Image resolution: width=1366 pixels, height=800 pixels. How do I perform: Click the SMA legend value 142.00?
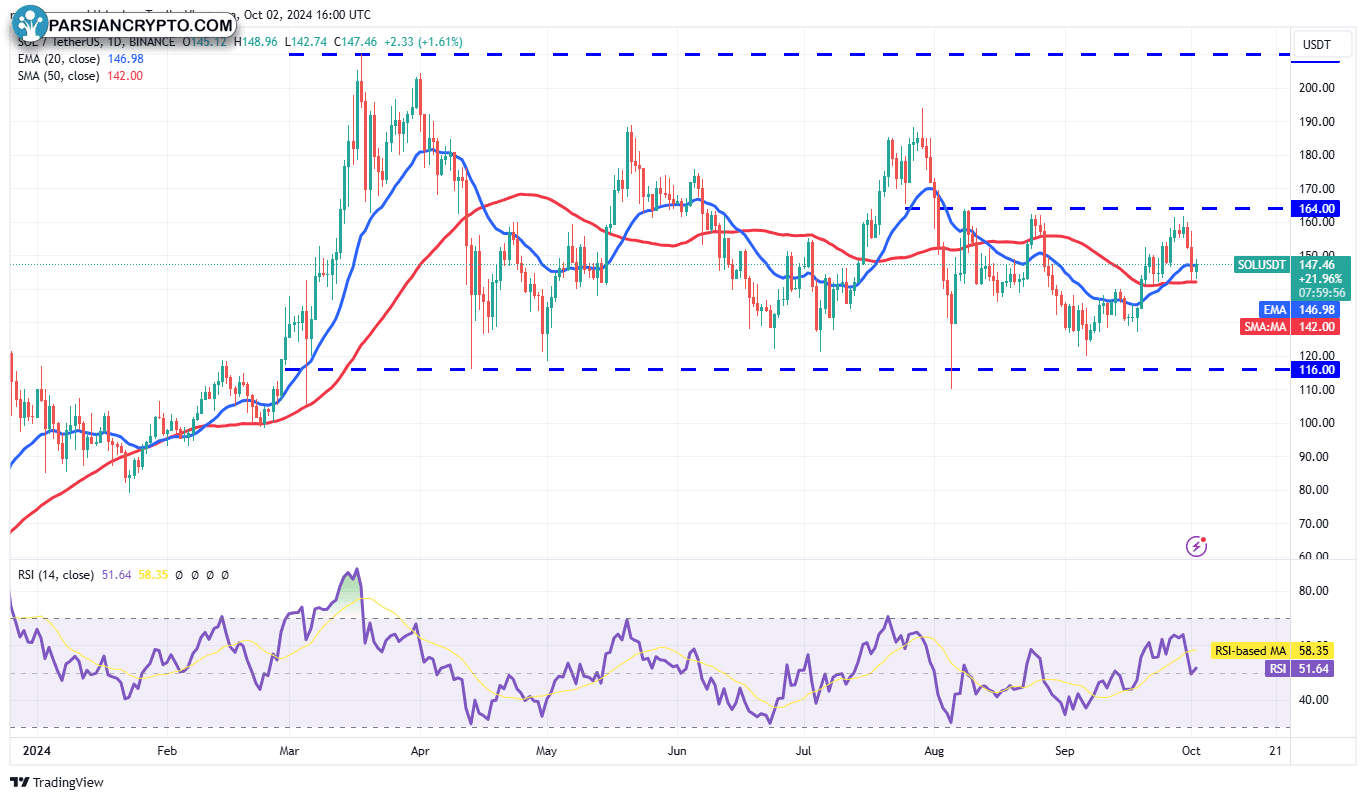click(124, 76)
